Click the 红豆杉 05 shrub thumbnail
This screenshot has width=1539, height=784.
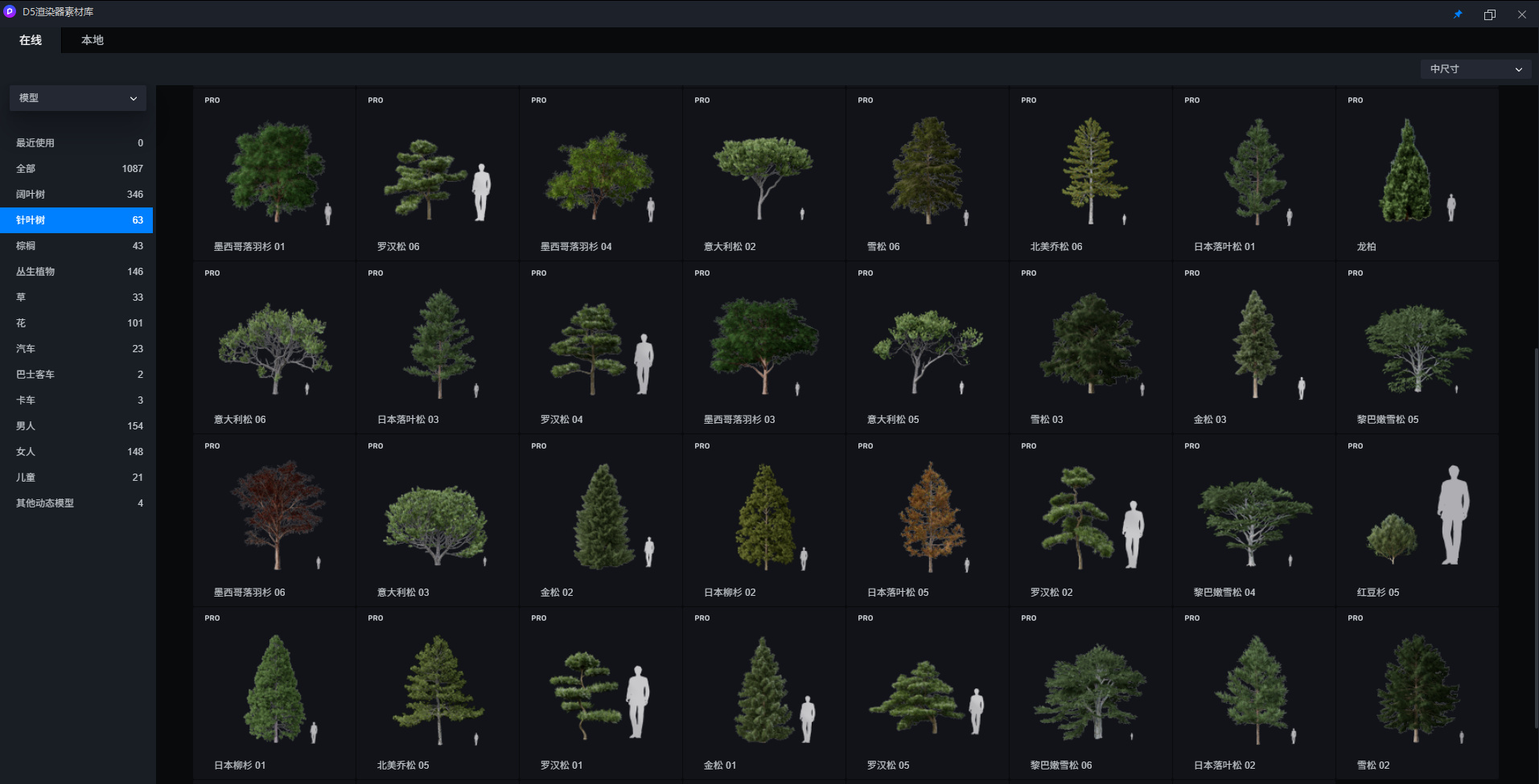[x=1417, y=519]
